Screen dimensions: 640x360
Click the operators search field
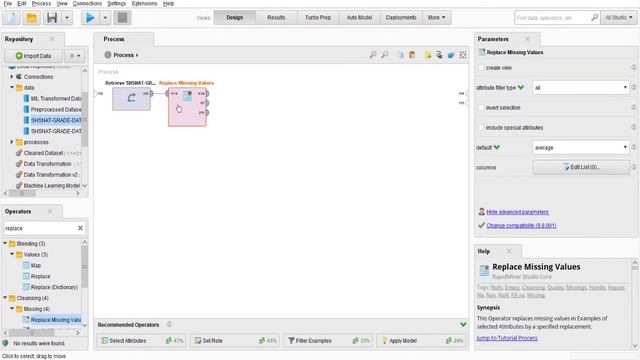pyautogui.click(x=40, y=228)
